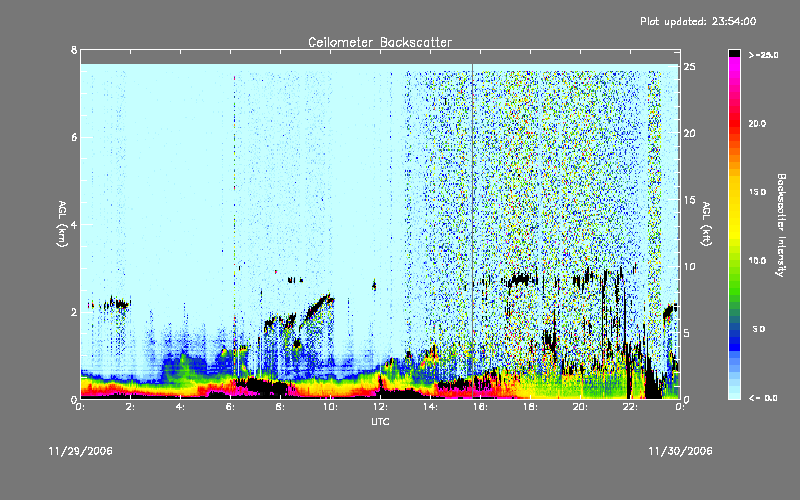Click the 20 tick on the kft axis
Viewport: 800px width, 500px height.
pos(689,133)
